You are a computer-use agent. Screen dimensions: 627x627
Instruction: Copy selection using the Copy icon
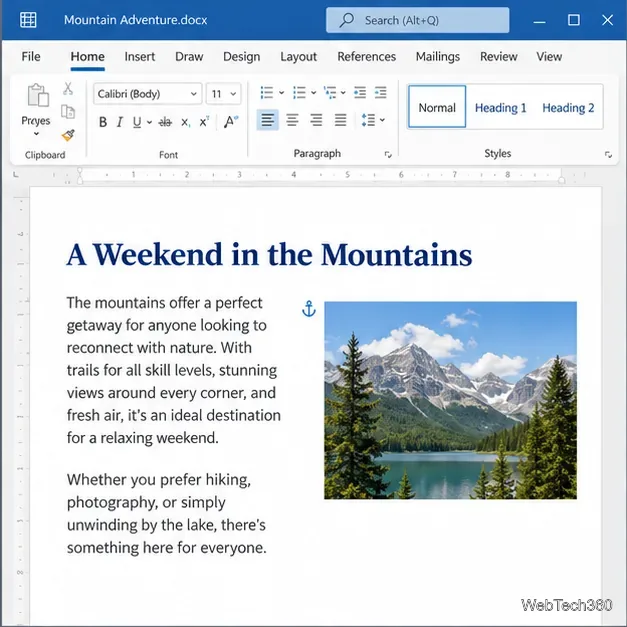coord(68,112)
